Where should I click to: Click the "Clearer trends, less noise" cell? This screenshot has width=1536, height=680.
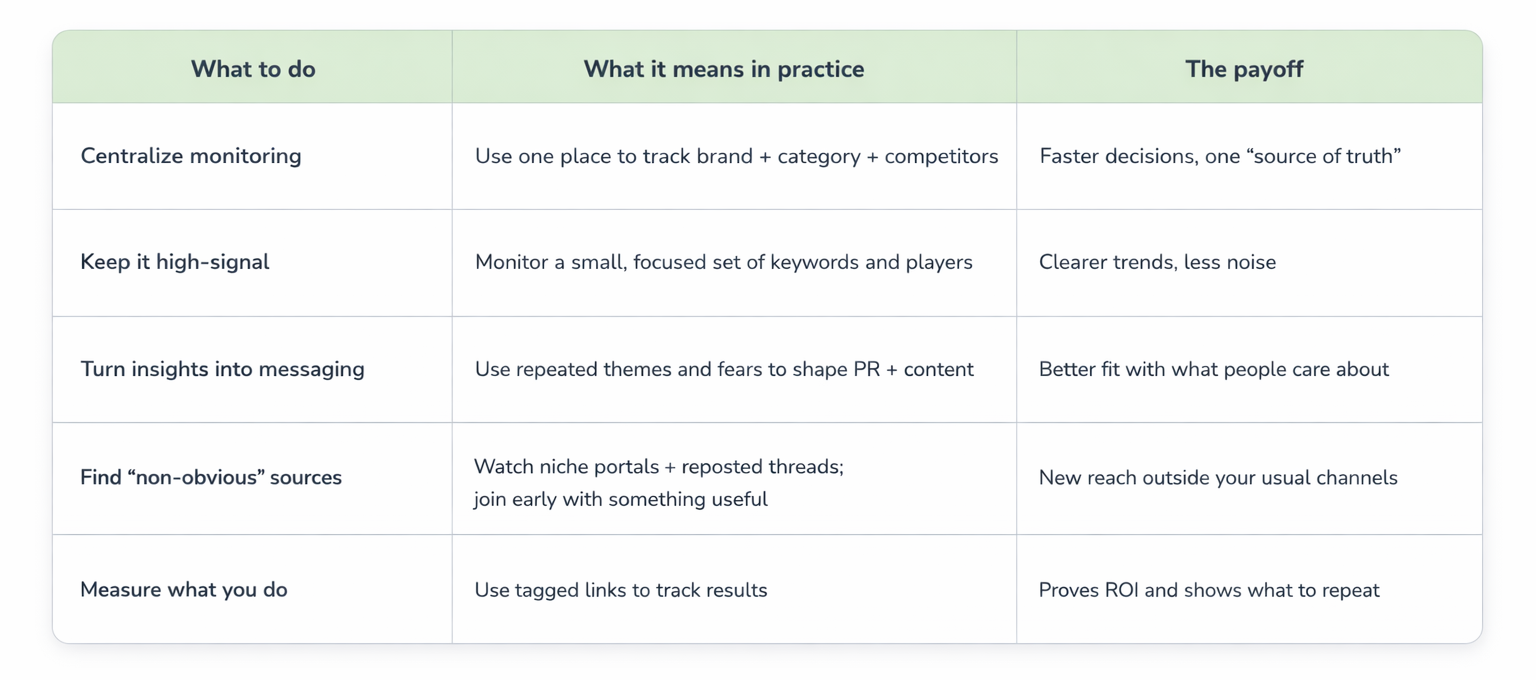1157,262
